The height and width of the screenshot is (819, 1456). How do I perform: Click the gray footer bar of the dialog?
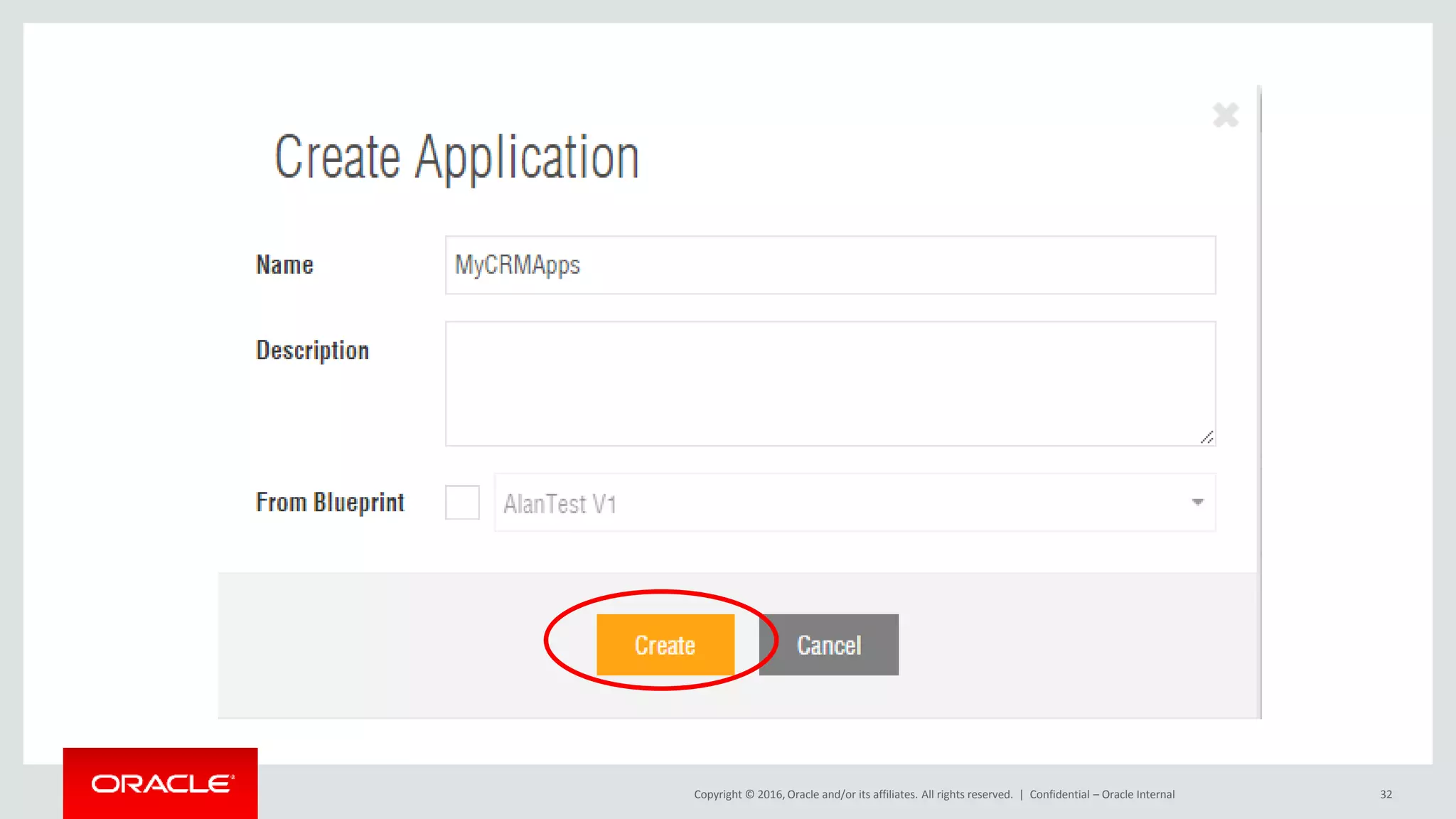point(1066,645)
